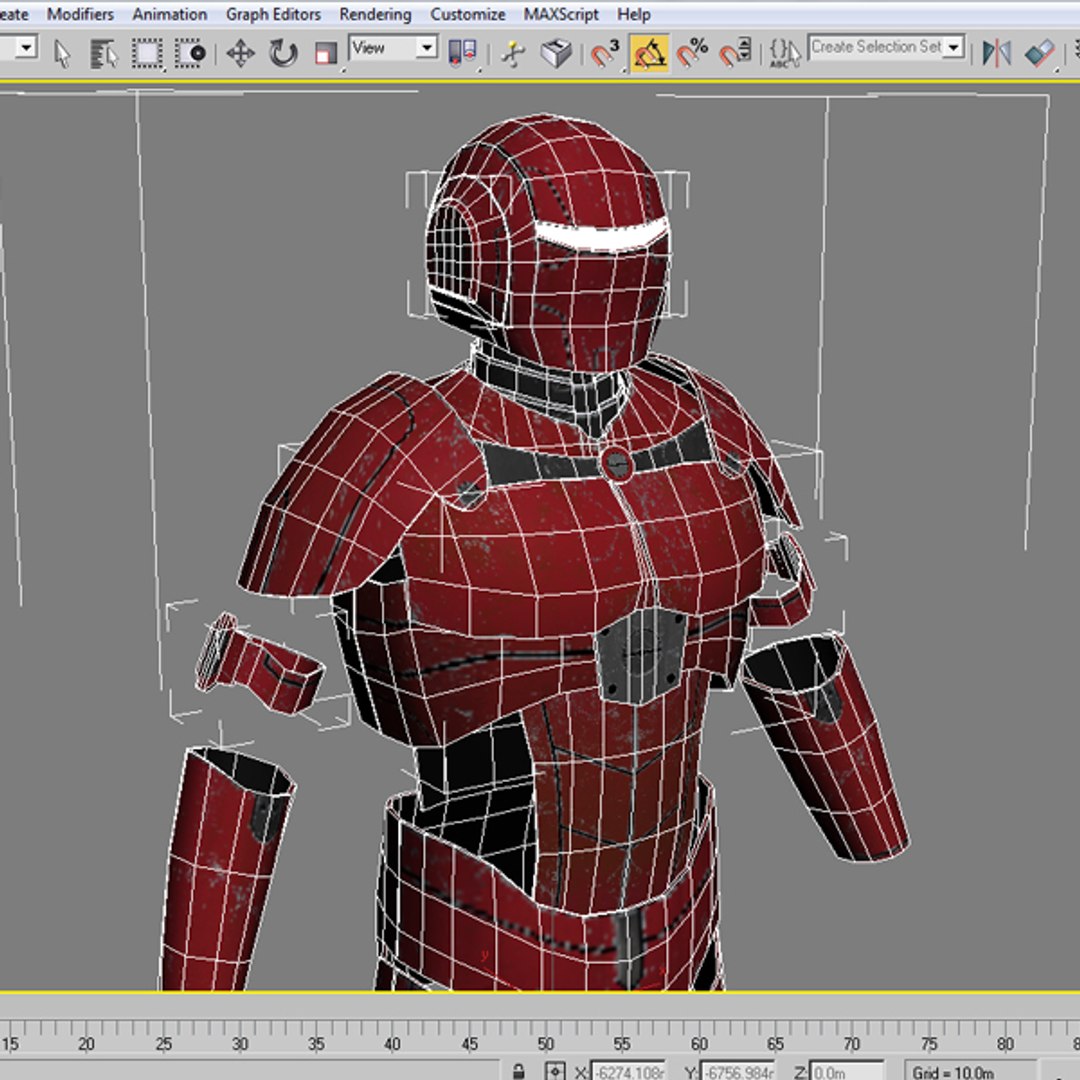Click the Use Pivot Point Center icon
1080x1080 pixels.
click(462, 53)
